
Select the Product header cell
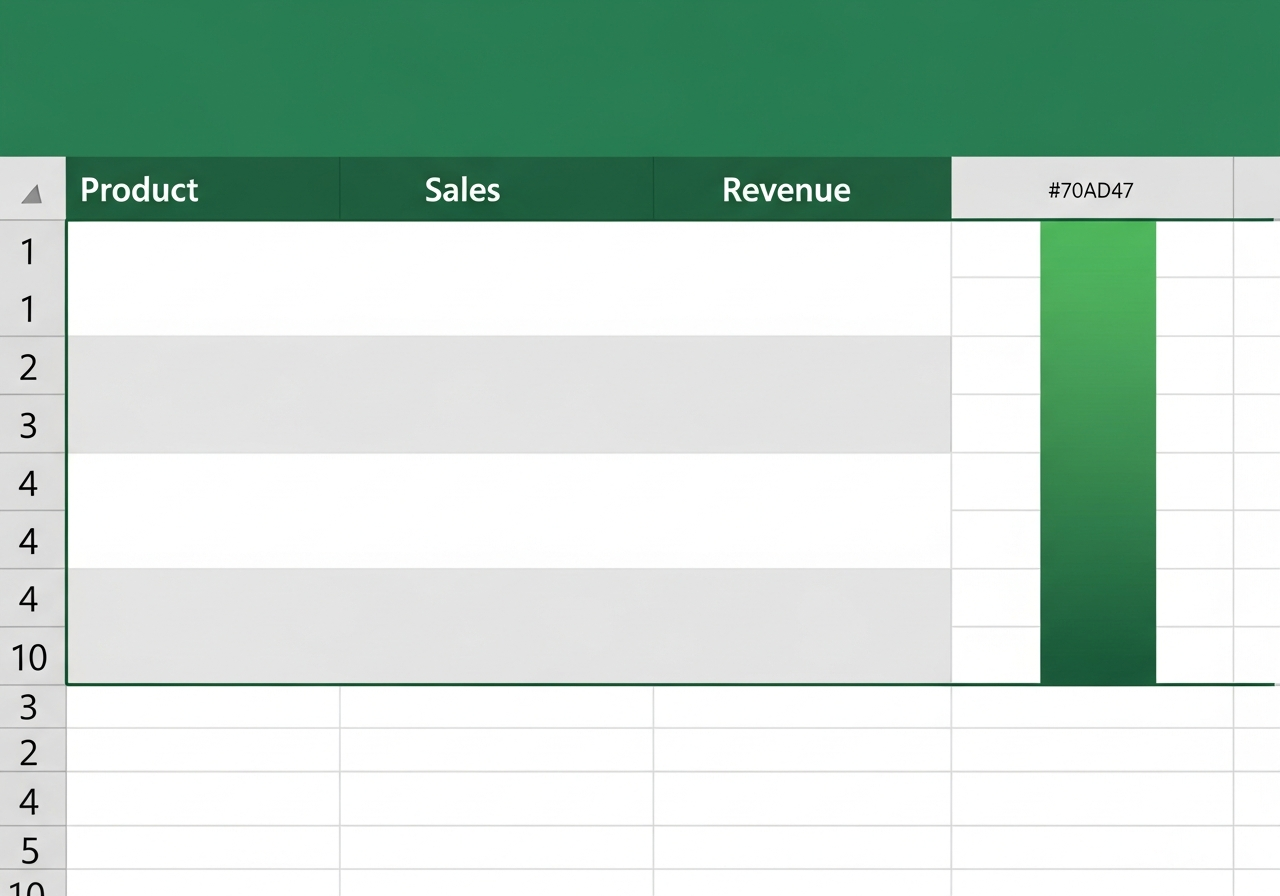[203, 189]
